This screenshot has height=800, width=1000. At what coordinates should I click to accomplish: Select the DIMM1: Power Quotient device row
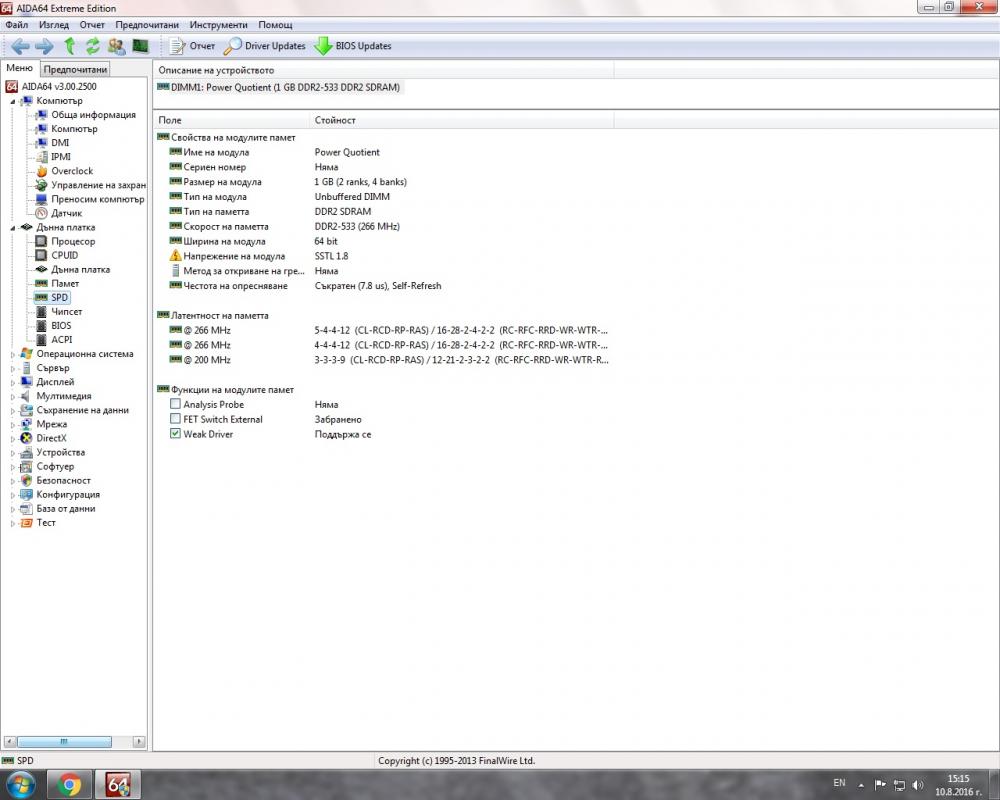279,87
